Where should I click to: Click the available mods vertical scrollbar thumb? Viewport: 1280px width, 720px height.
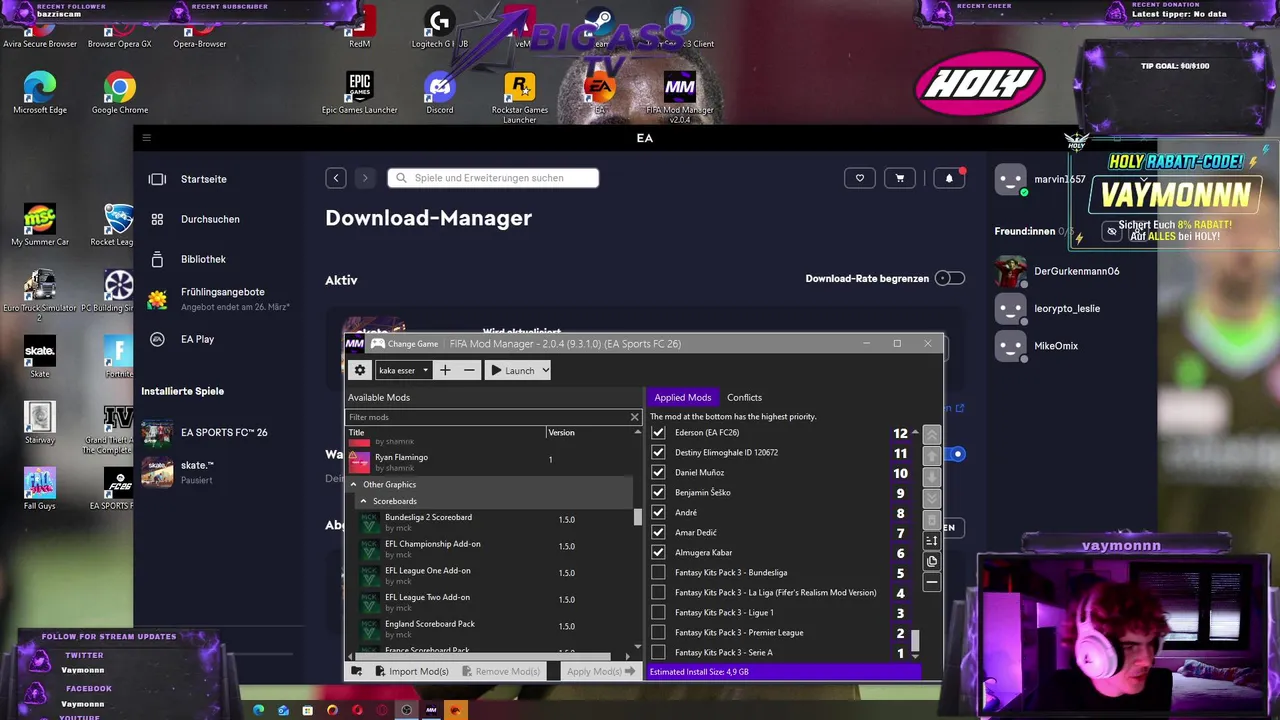tap(638, 517)
